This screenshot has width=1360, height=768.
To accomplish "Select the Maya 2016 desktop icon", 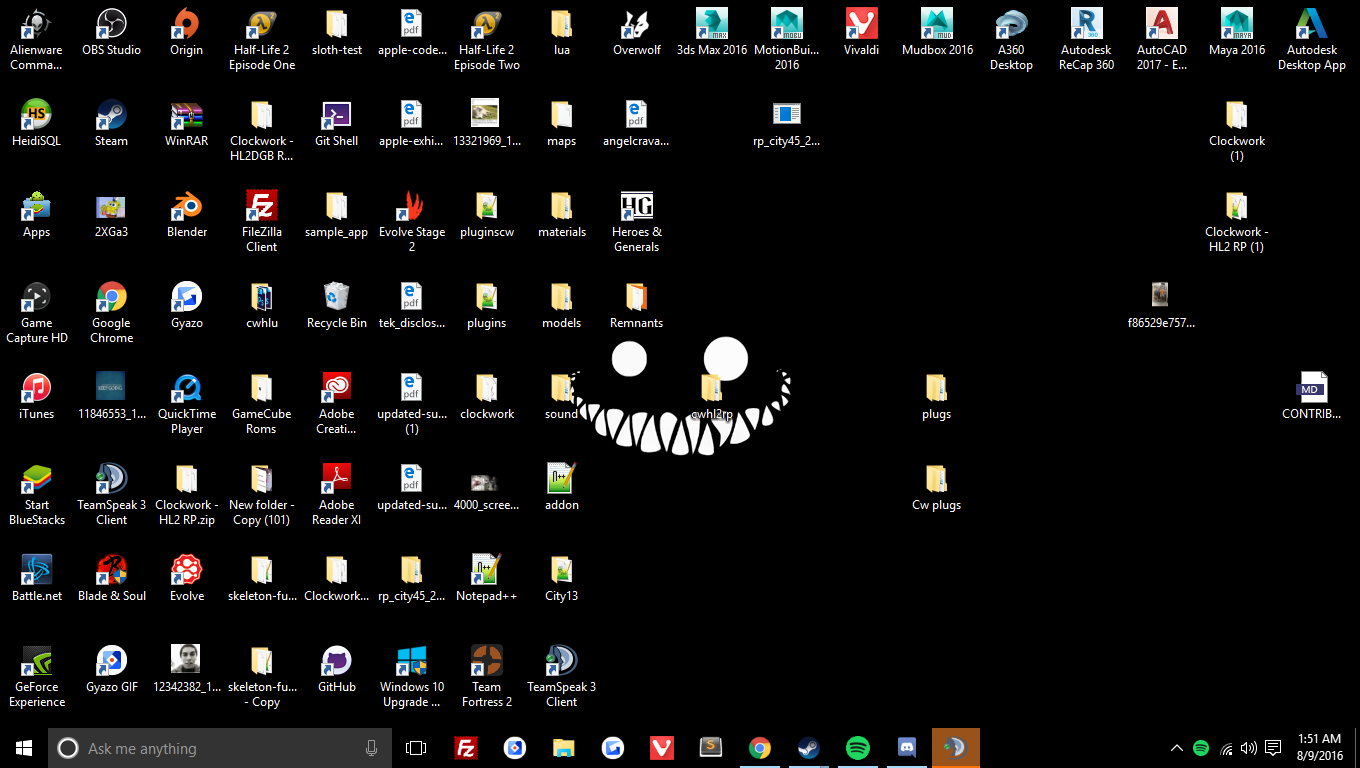I will point(1237,32).
